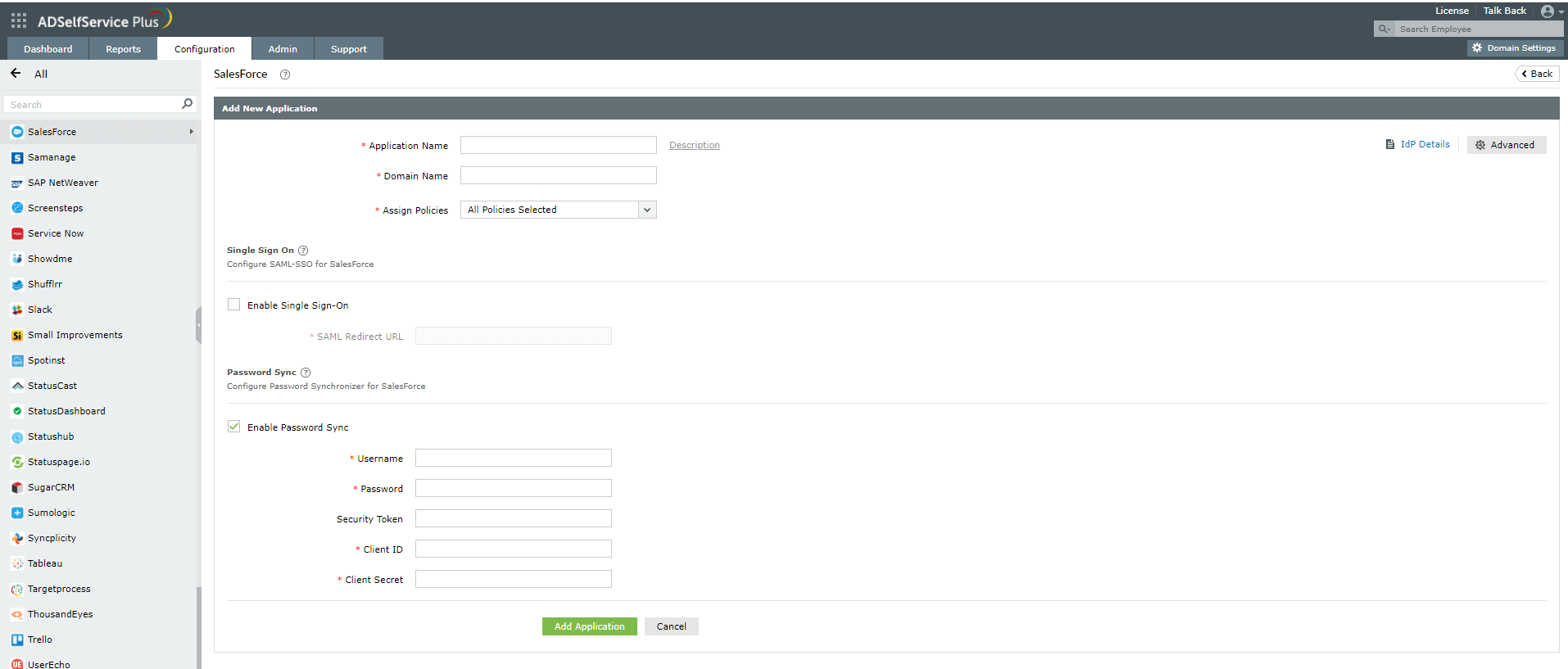Click the Single Sign On help icon
The width and height of the screenshot is (1568, 669).
(303, 251)
